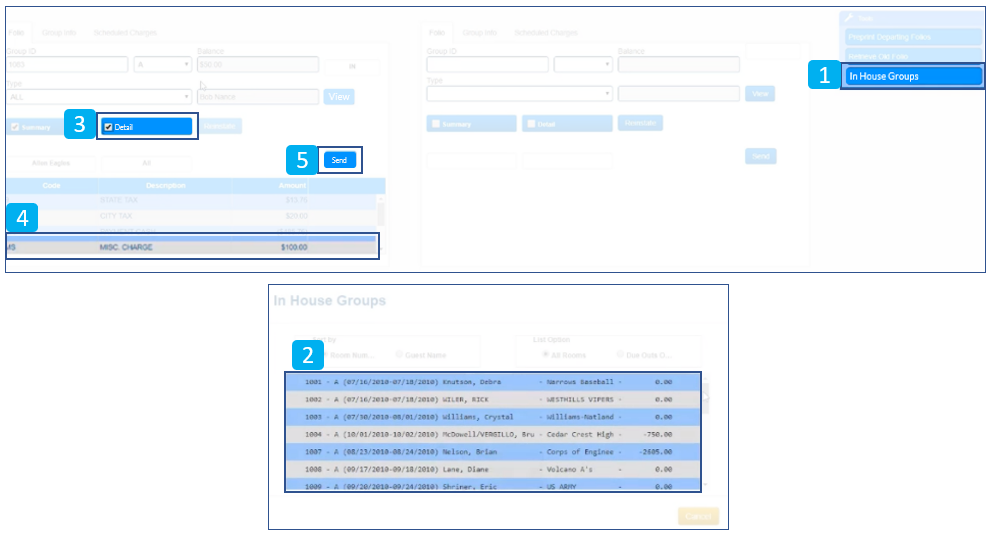992x537 pixels.
Task: Check the highlighted Detail checkbox
Action: (109, 127)
